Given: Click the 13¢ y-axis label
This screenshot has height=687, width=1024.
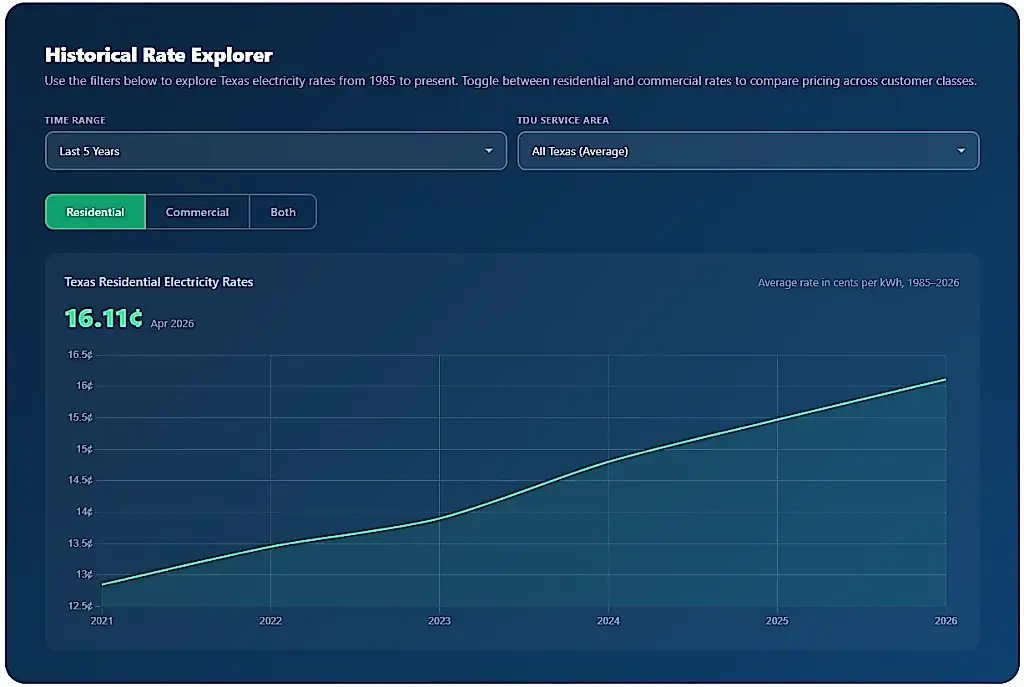Looking at the screenshot, I should coord(84,575).
